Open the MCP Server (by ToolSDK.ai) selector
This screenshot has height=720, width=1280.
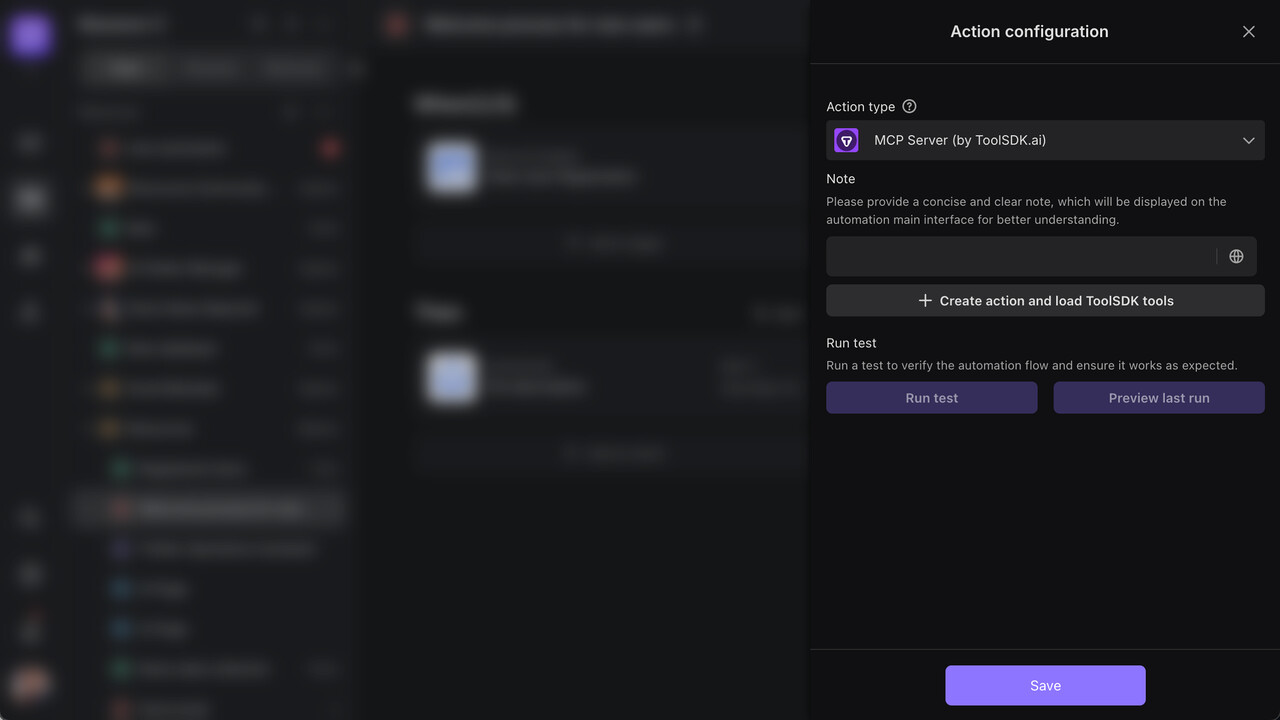coord(1044,141)
